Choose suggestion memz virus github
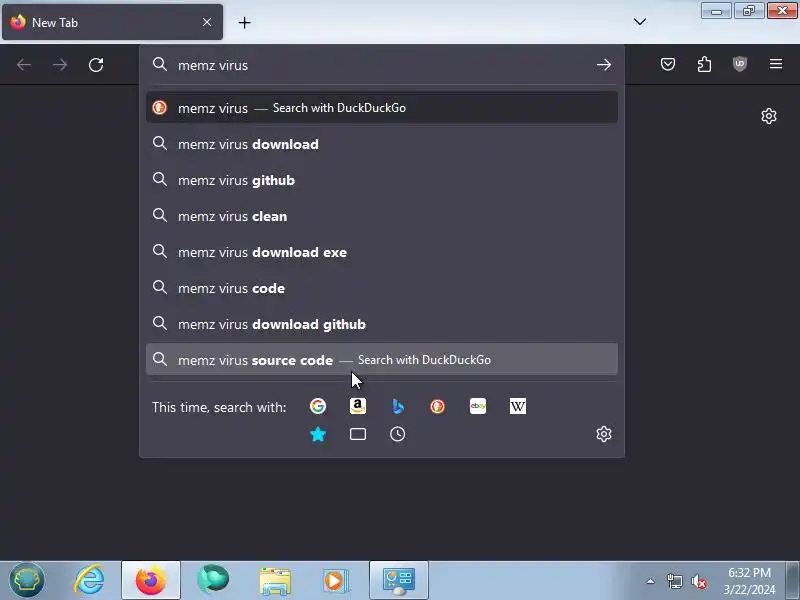Viewport: 800px width, 600px height. point(382,180)
